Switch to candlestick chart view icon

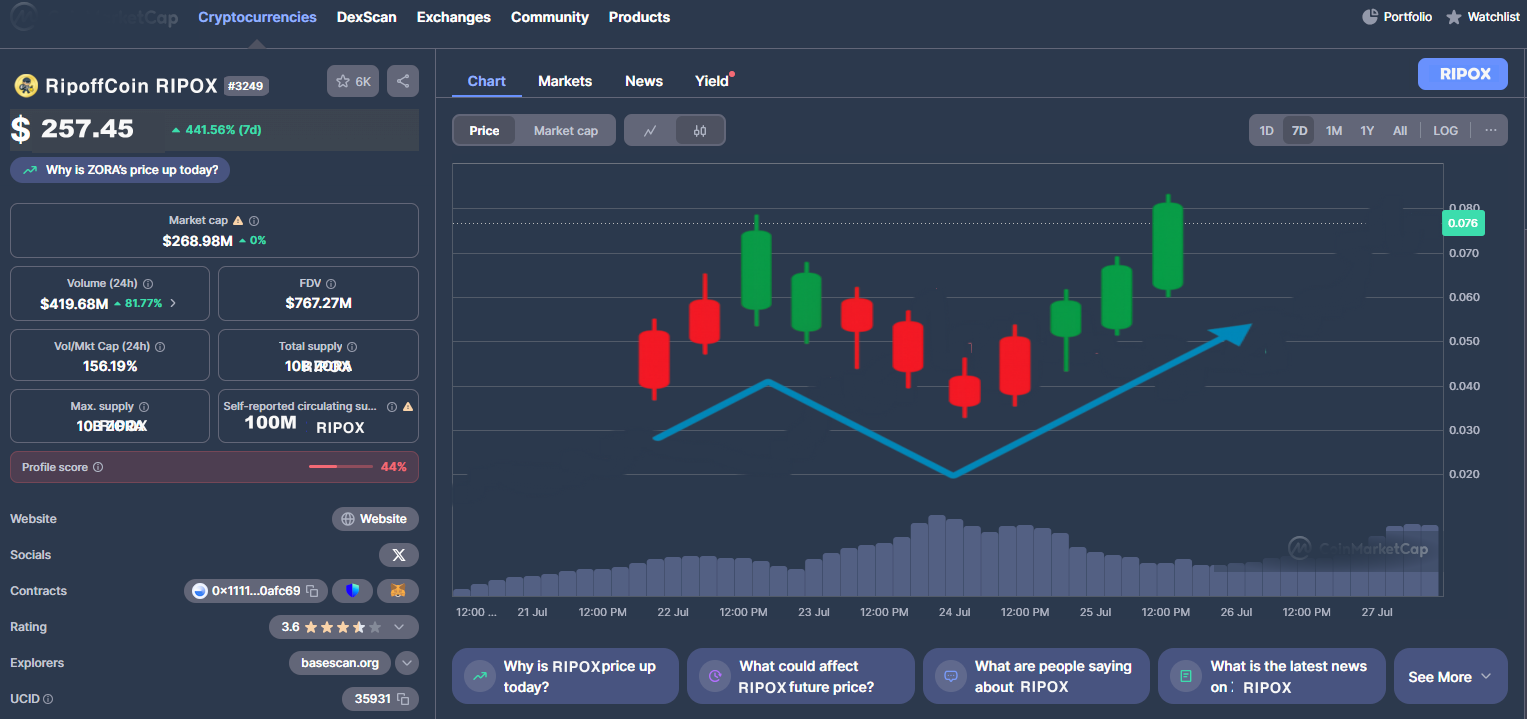pos(700,131)
